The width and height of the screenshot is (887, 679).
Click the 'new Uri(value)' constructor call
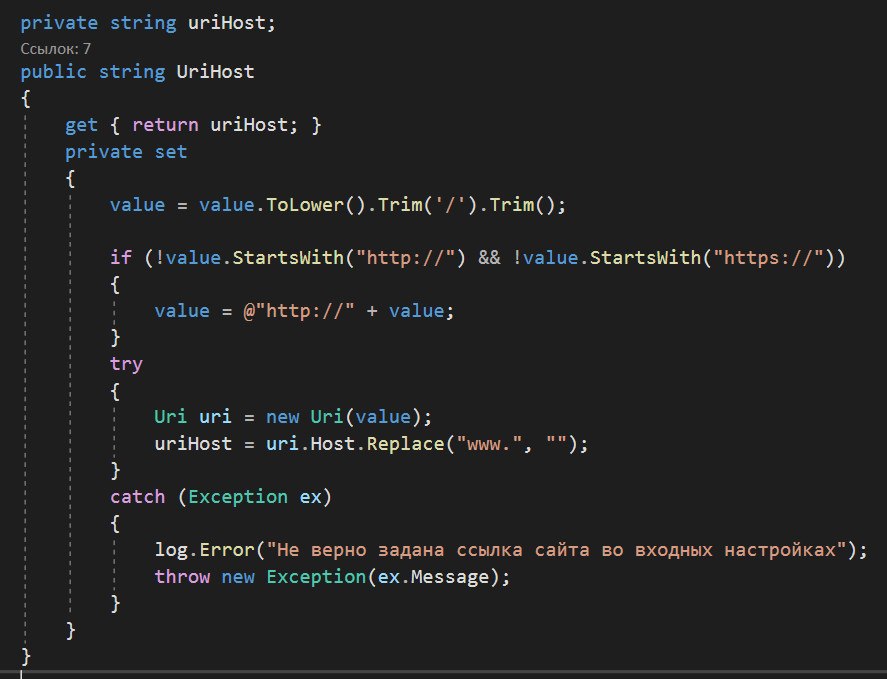(343, 417)
